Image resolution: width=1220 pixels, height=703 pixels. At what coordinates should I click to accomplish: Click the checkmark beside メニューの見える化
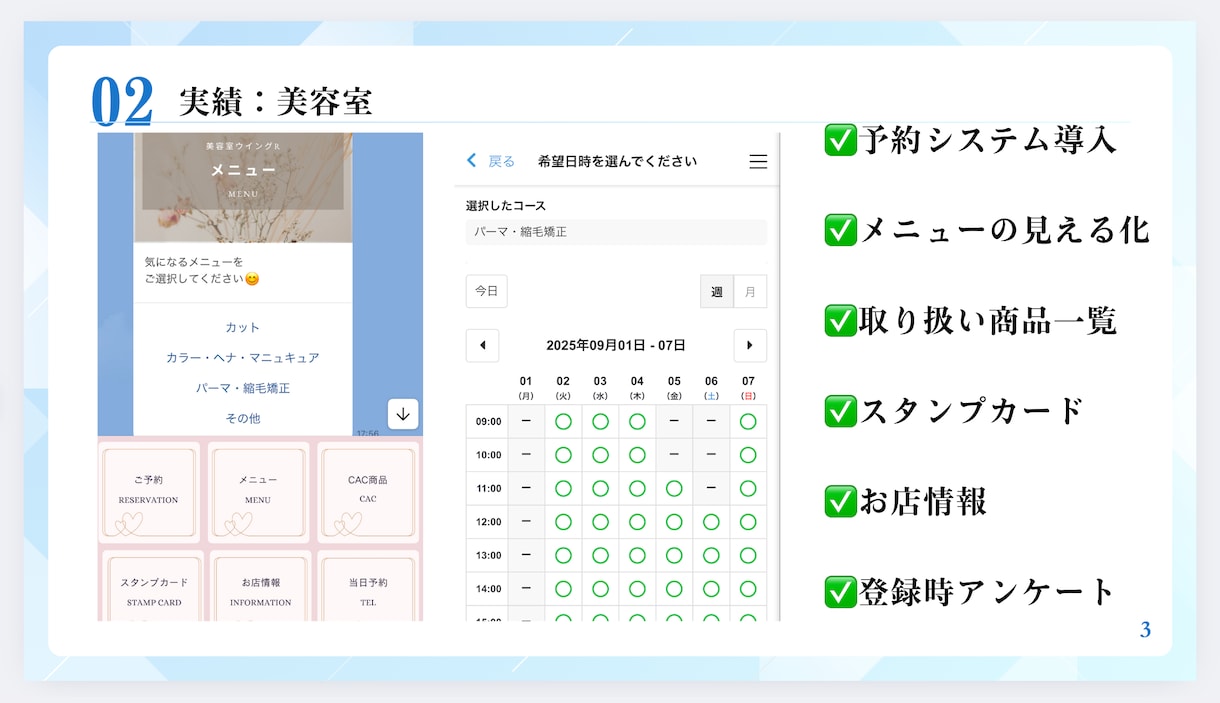pos(840,230)
